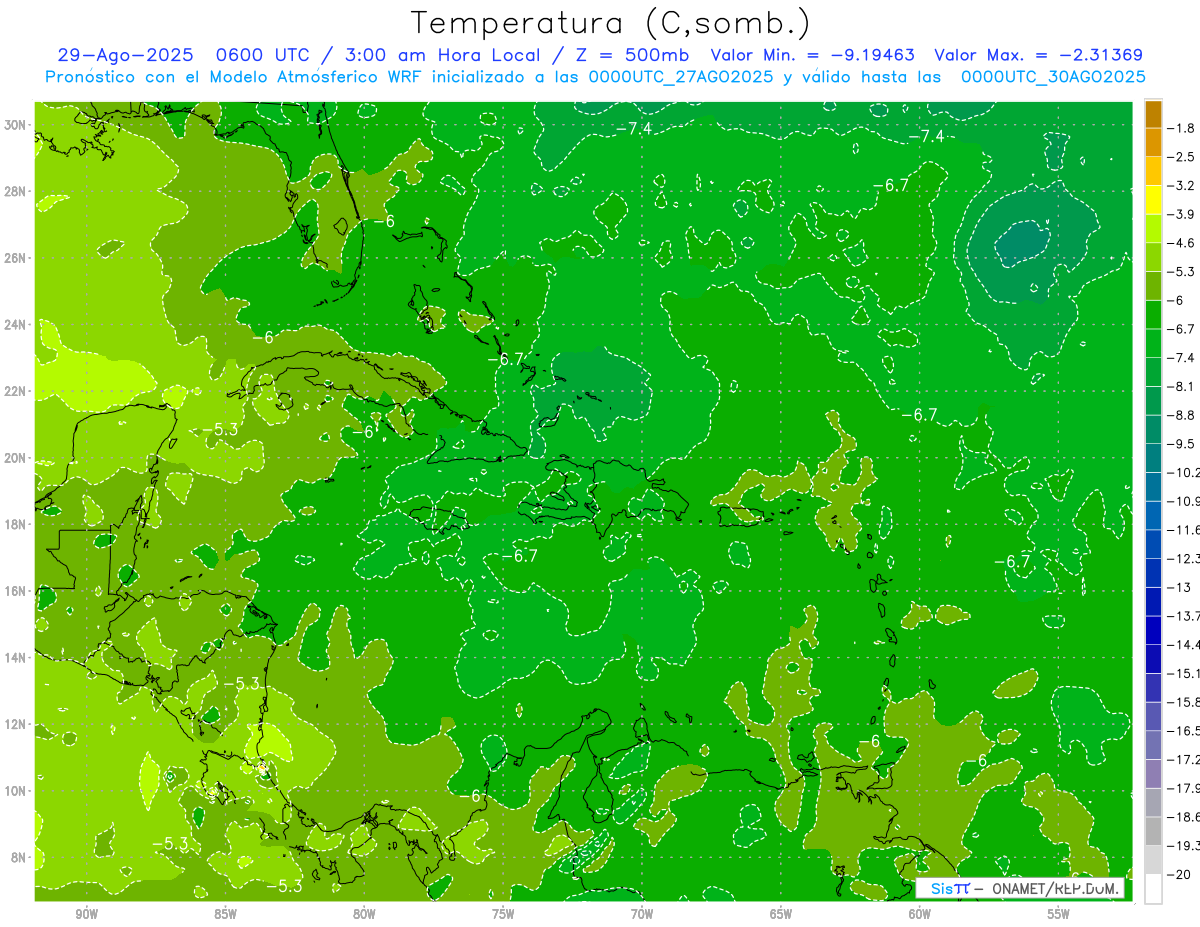Click the '26N' latitude axis label
The width and height of the screenshot is (1200, 927).
(x=15, y=258)
